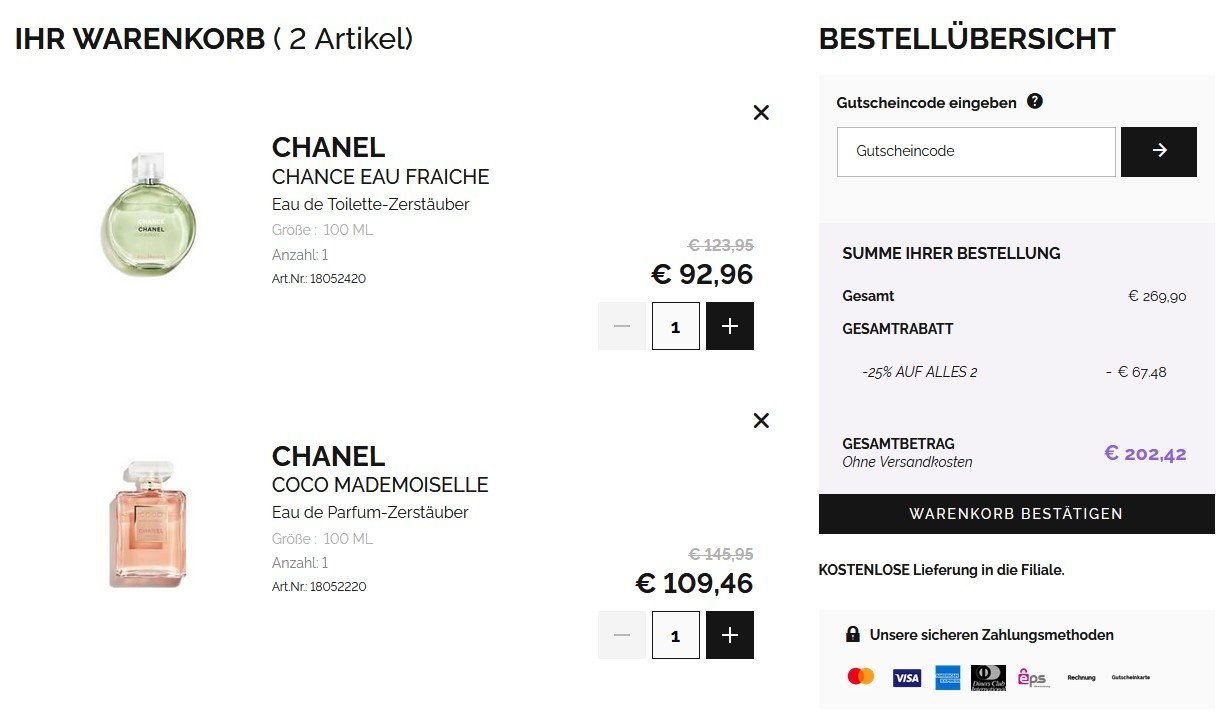The width and height of the screenshot is (1229, 717).
Task: Increase Chance Eau Fraiche quantity with plus
Action: click(x=730, y=326)
